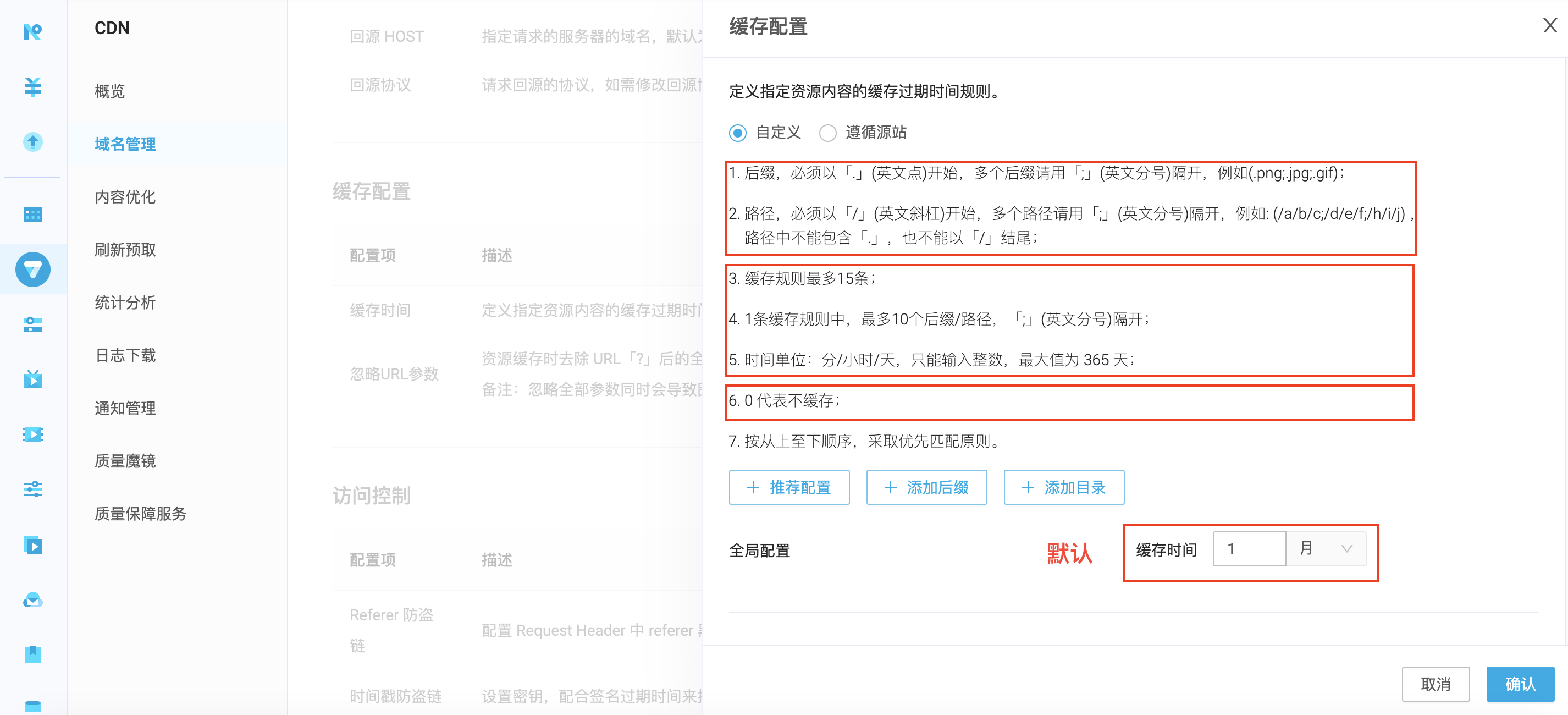Image resolution: width=1568 pixels, height=715 pixels.
Task: Click the 缓存时间 value input field
Action: 1249,549
